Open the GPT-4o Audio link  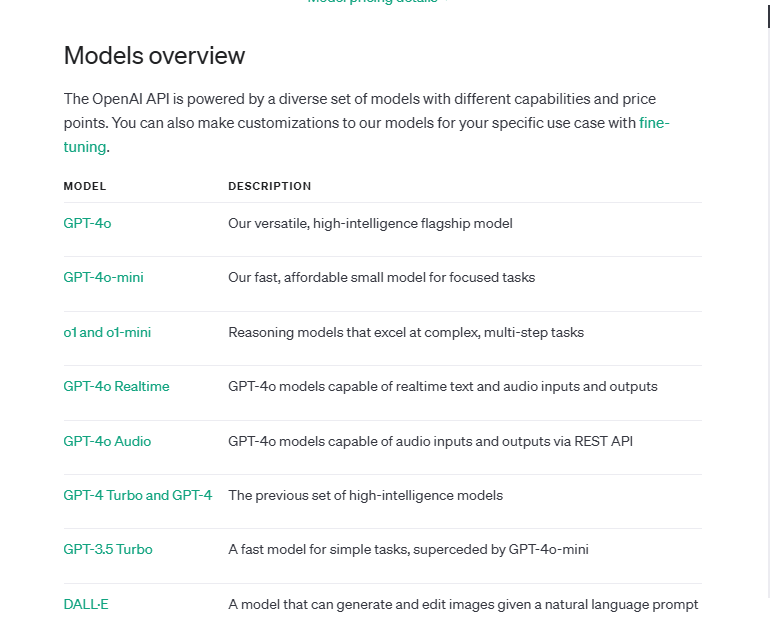pyautogui.click(x=107, y=441)
